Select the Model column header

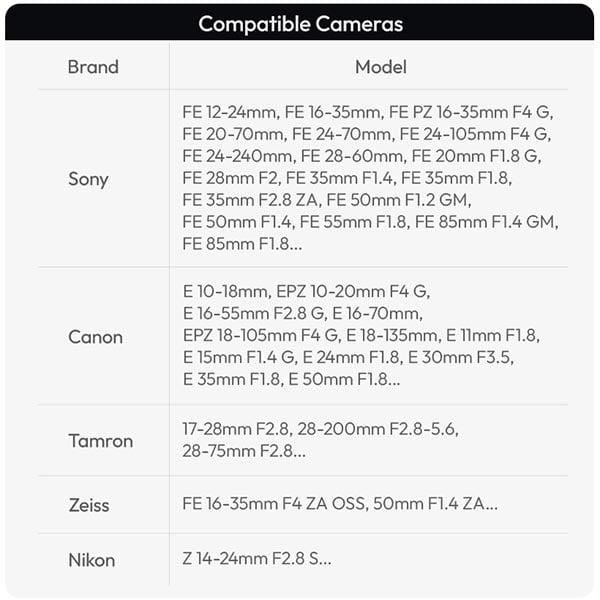point(380,68)
